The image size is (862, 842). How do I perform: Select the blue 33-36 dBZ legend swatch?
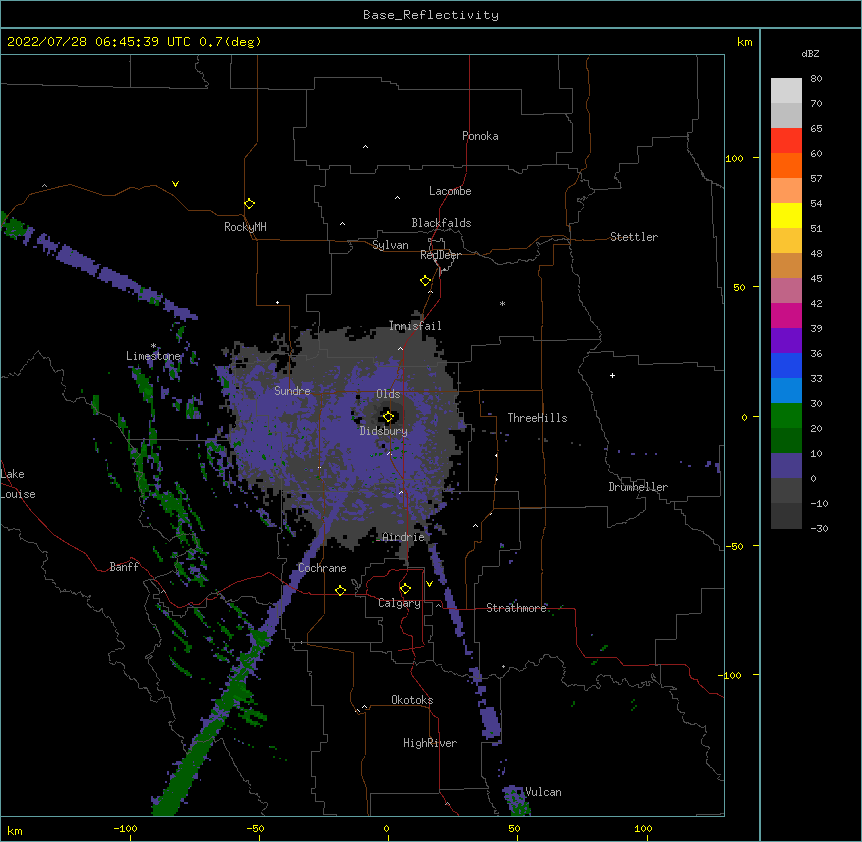click(786, 365)
